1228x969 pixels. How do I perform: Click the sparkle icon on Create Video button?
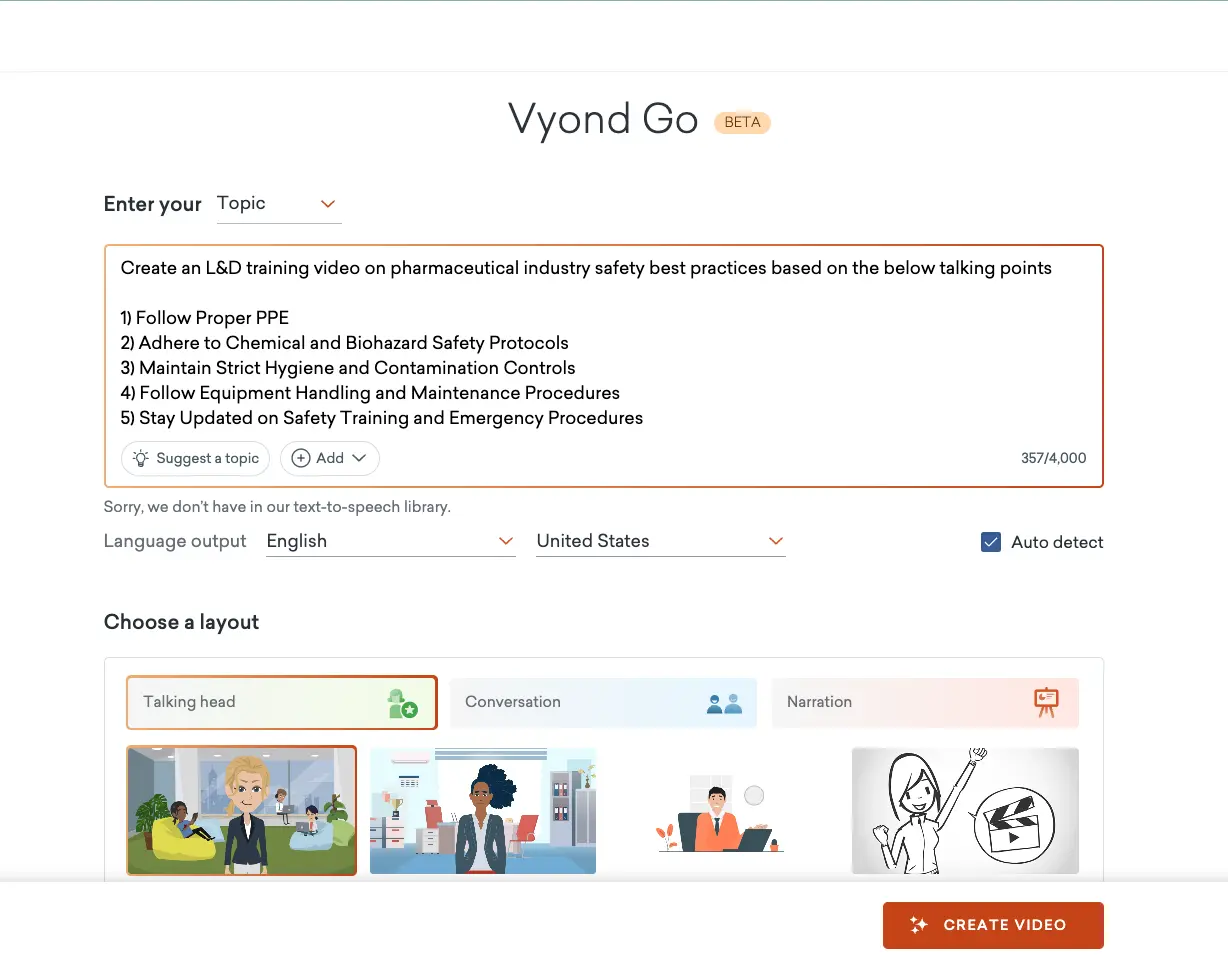tap(918, 925)
